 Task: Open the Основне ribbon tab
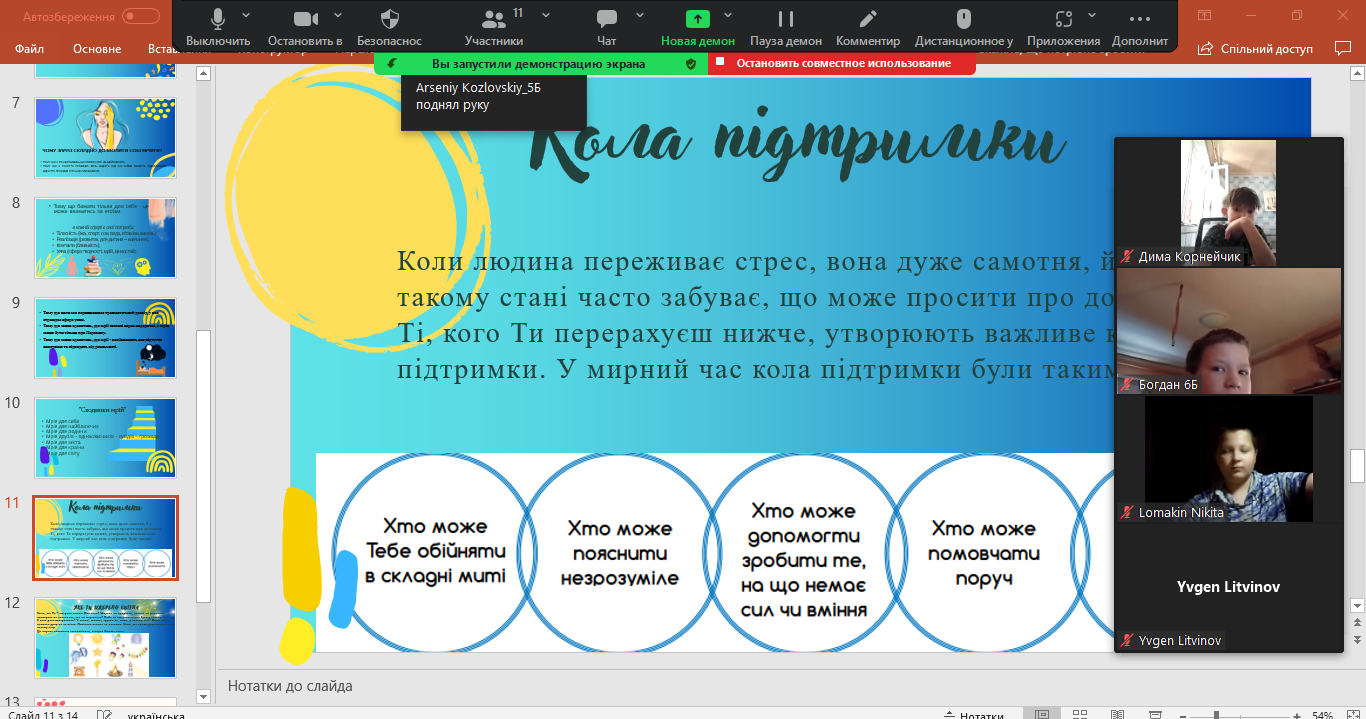click(x=97, y=49)
